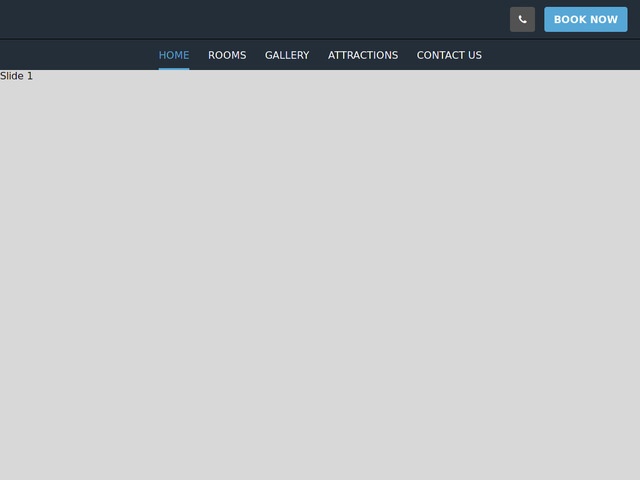Click the phone call icon button
This screenshot has height=480, width=640.
[x=522, y=19]
